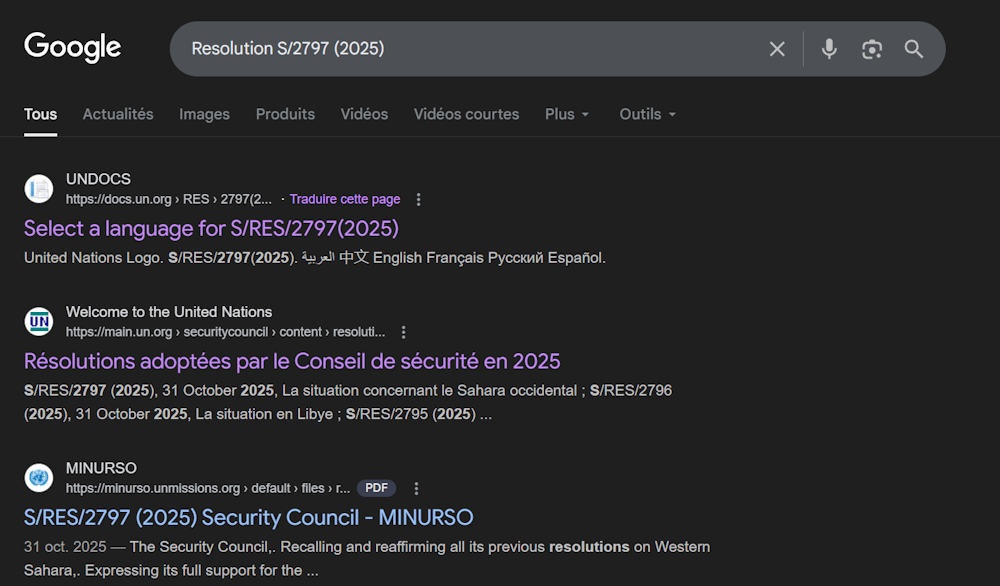This screenshot has height=586, width=1000.
Task: Clear the search query with X icon
Action: 777,49
